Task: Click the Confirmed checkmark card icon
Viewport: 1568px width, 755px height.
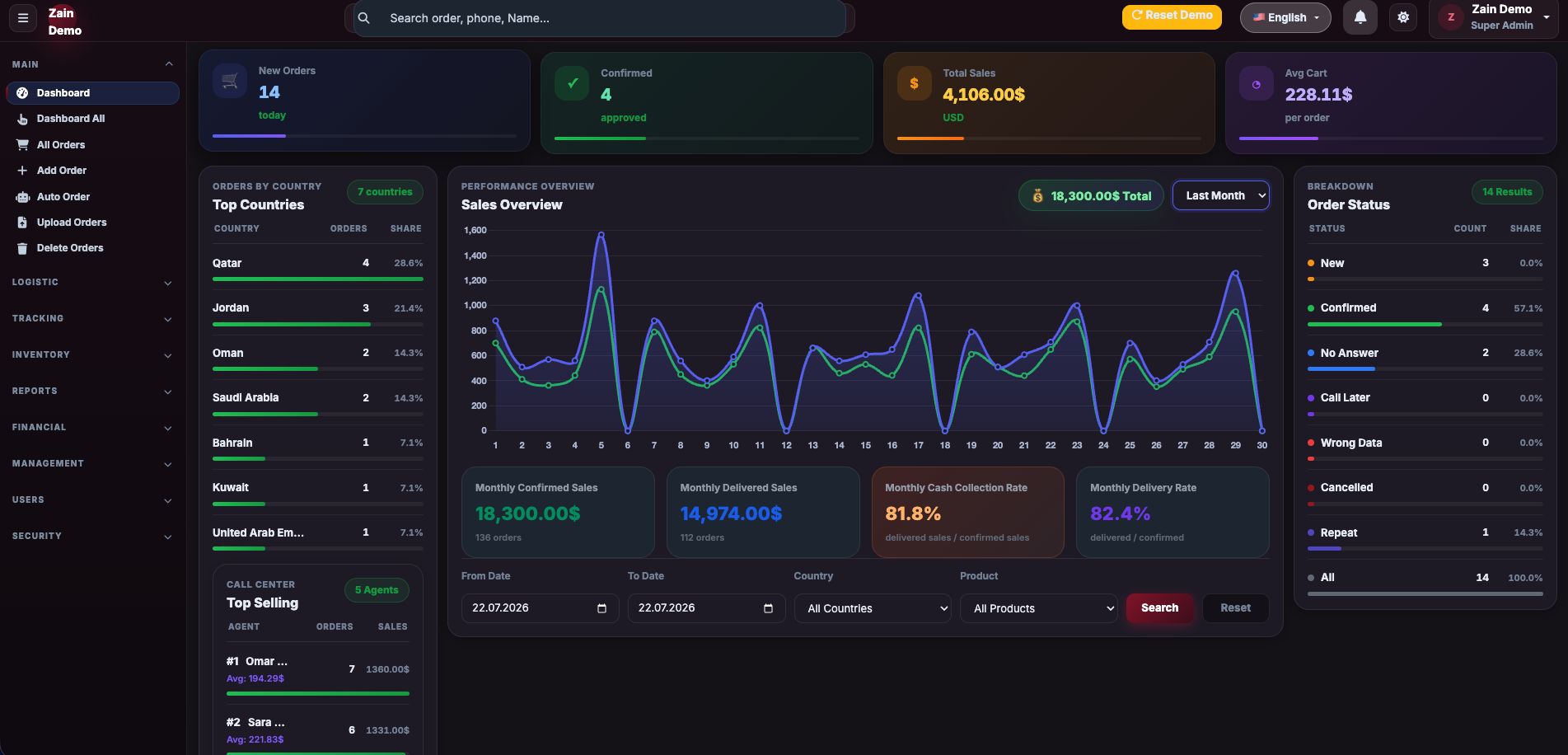Action: coord(572,83)
